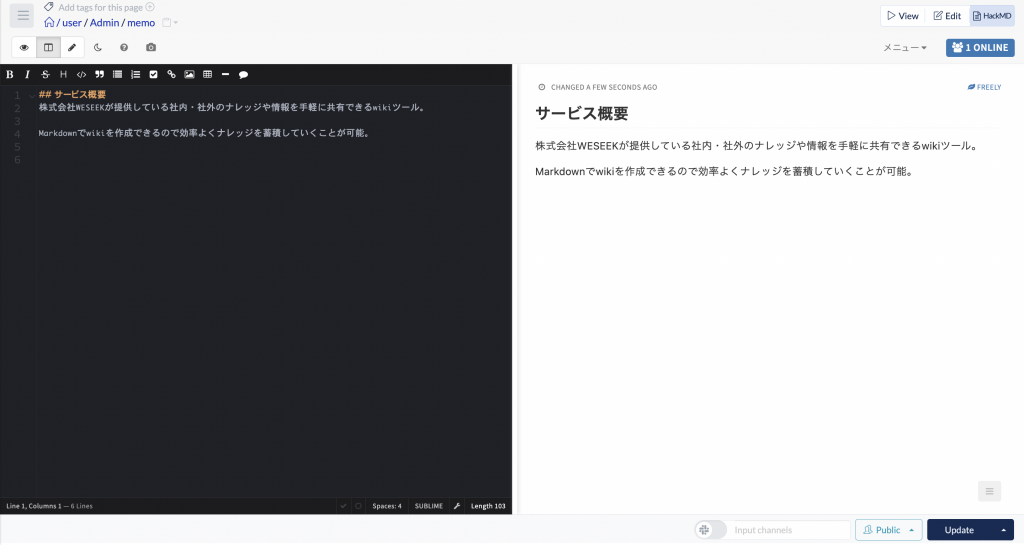Insert a heading with the H icon
The image size is (1024, 545).
pyautogui.click(x=63, y=74)
